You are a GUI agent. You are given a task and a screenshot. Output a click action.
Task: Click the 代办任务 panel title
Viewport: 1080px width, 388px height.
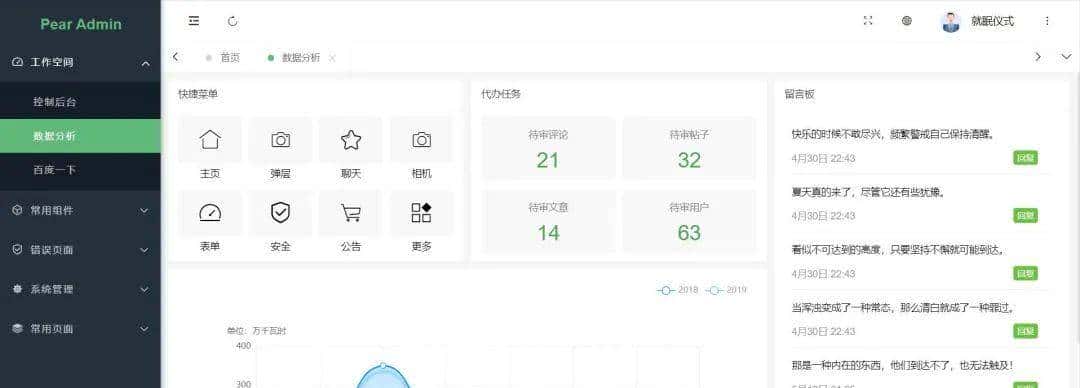[x=501, y=94]
